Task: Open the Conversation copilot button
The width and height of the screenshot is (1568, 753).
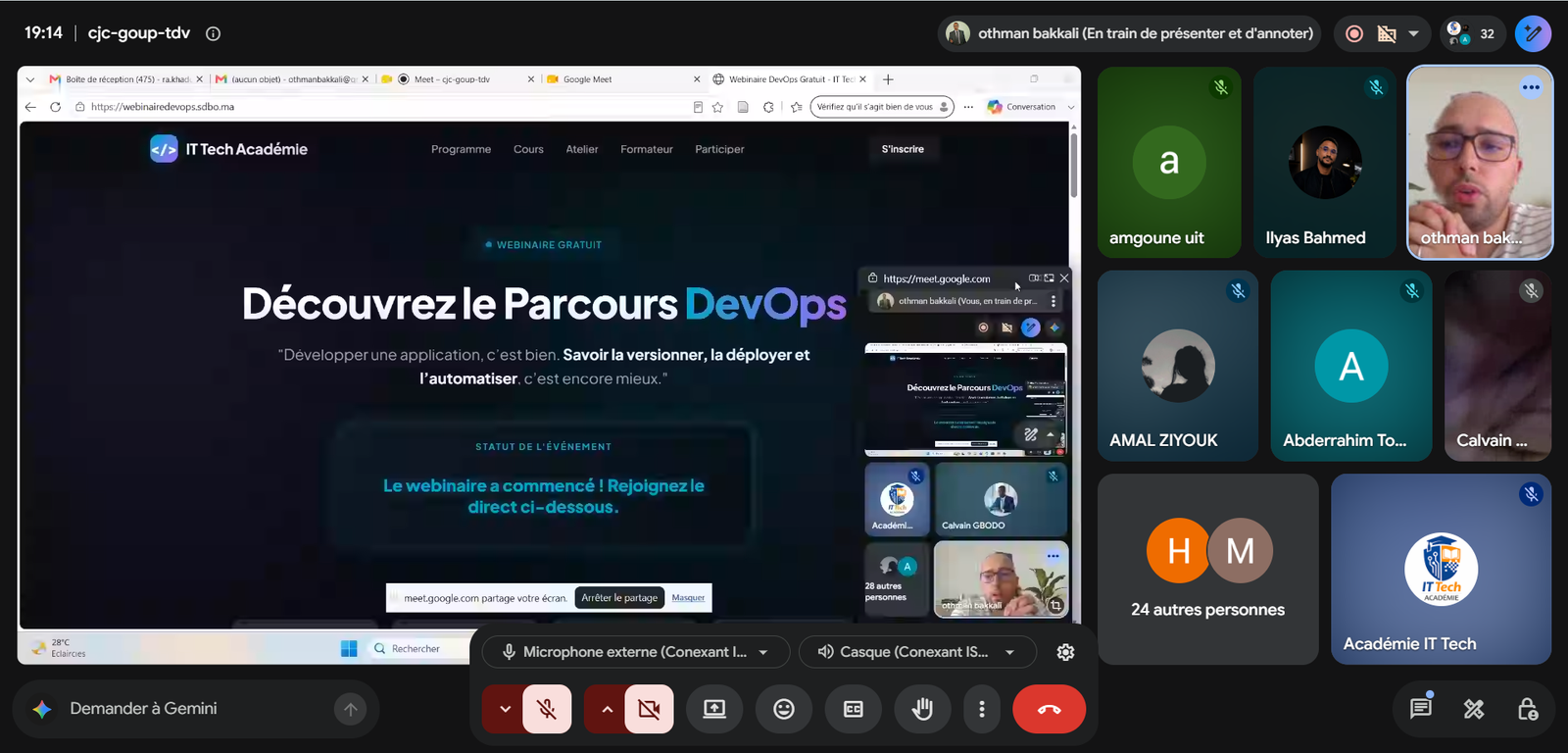Action: click(x=1022, y=107)
